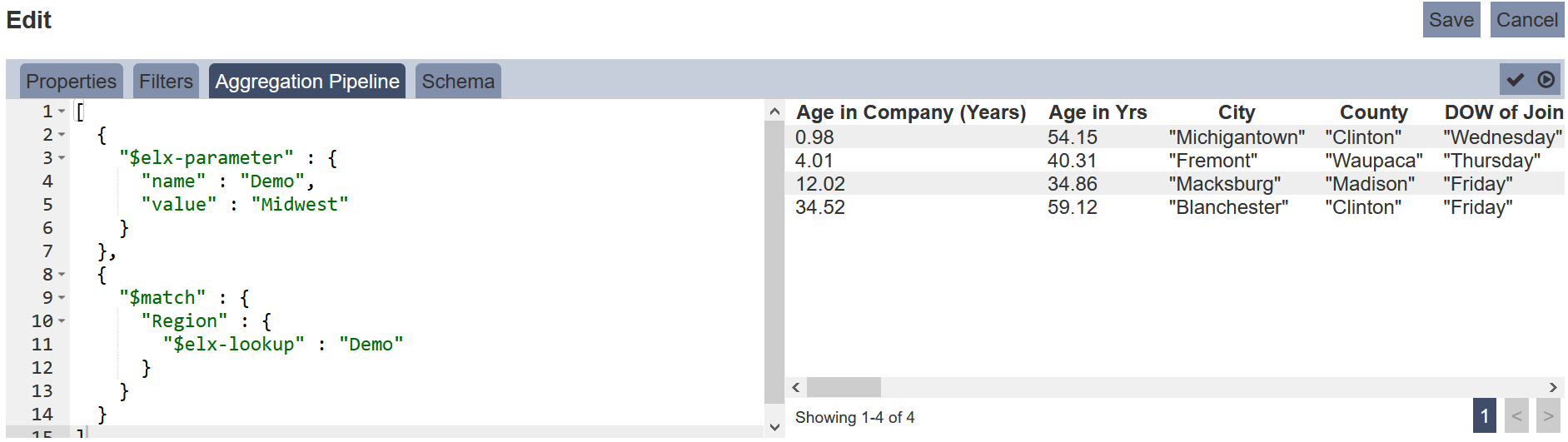Open the Properties tab
The height and width of the screenshot is (442, 1568).
click(71, 82)
